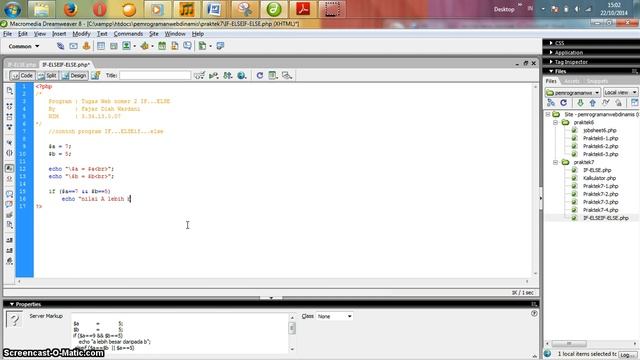Open Adobe Reader from the taskbar

point(303,9)
